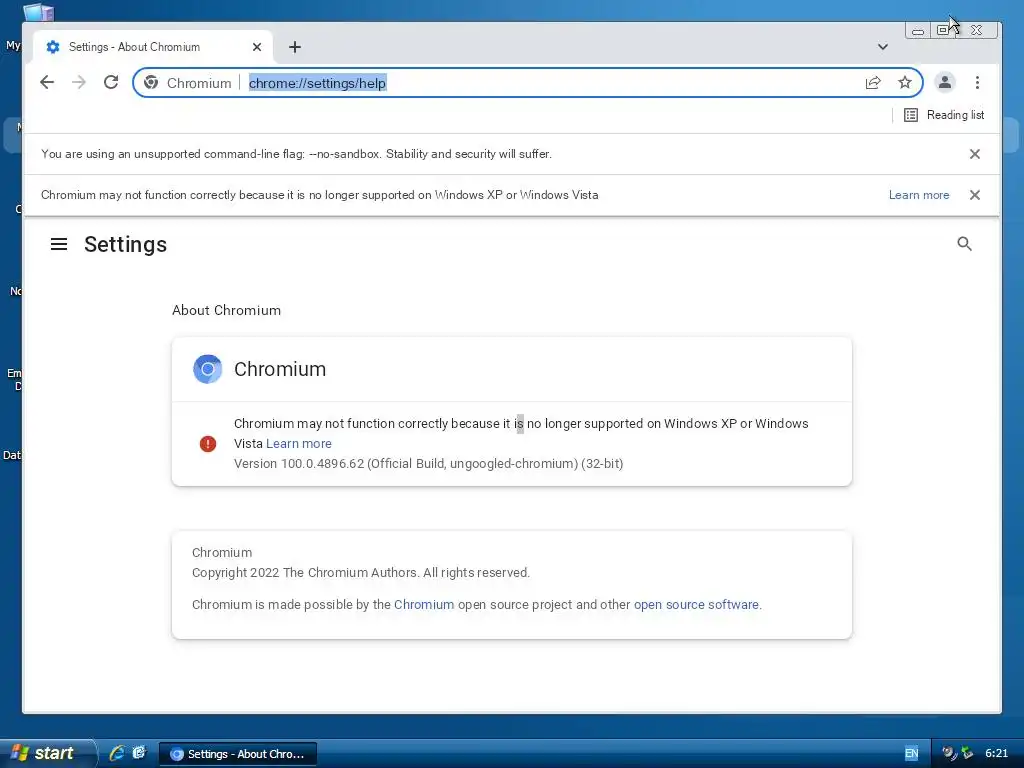Launch Internet Explorer from quick launch
Viewport: 1024px width, 768px height.
coord(117,753)
